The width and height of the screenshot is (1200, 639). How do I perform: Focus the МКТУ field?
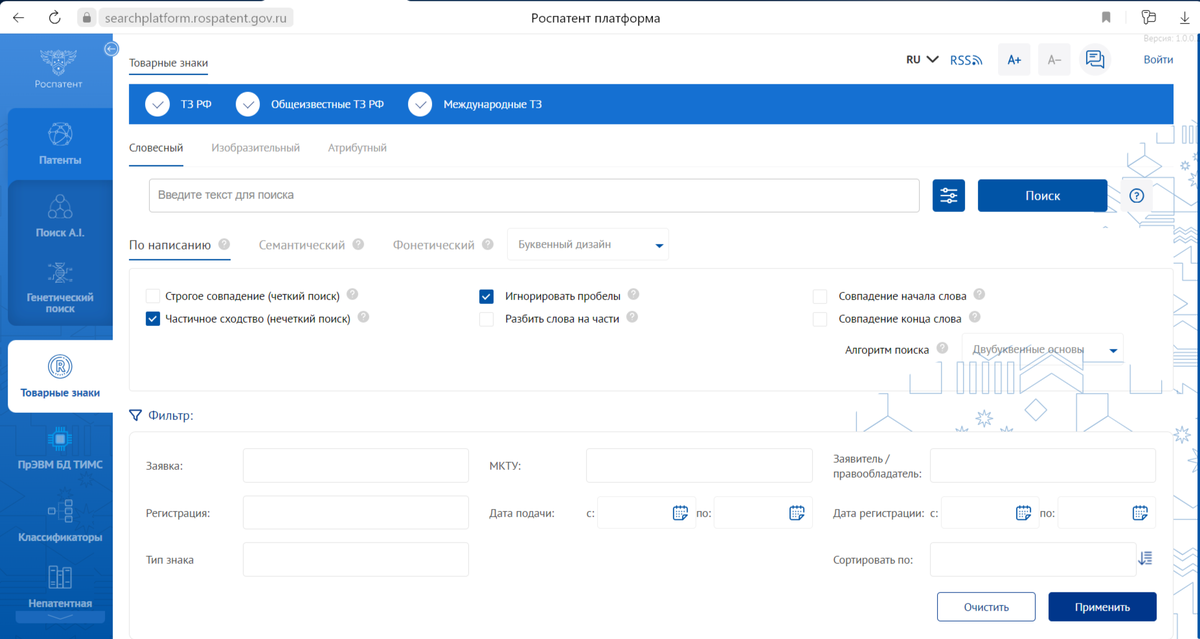[699, 466]
